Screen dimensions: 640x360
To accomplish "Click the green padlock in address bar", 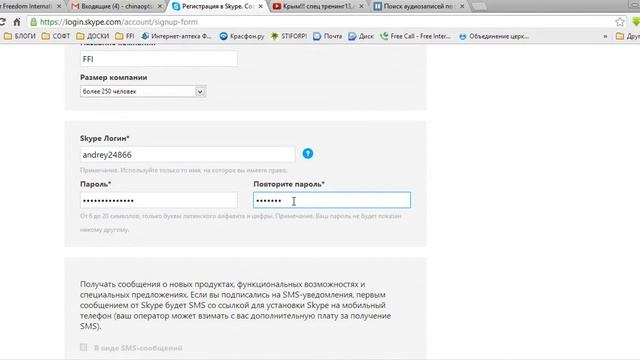I will pos(33,22).
